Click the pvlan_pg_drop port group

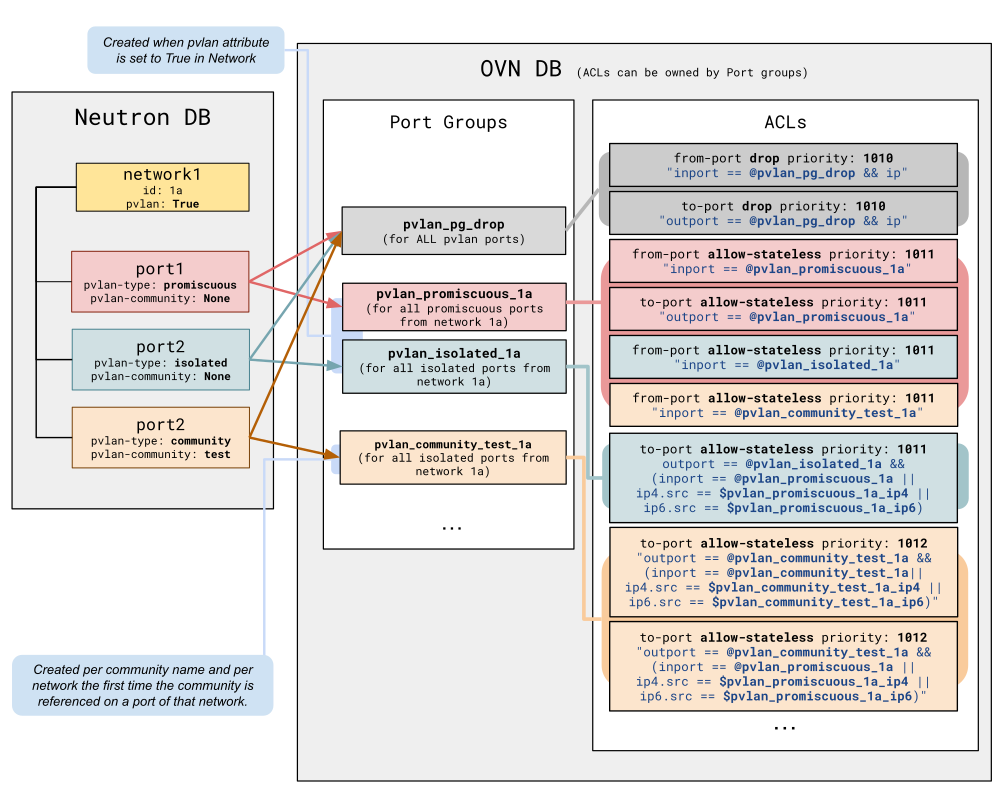[x=453, y=230]
